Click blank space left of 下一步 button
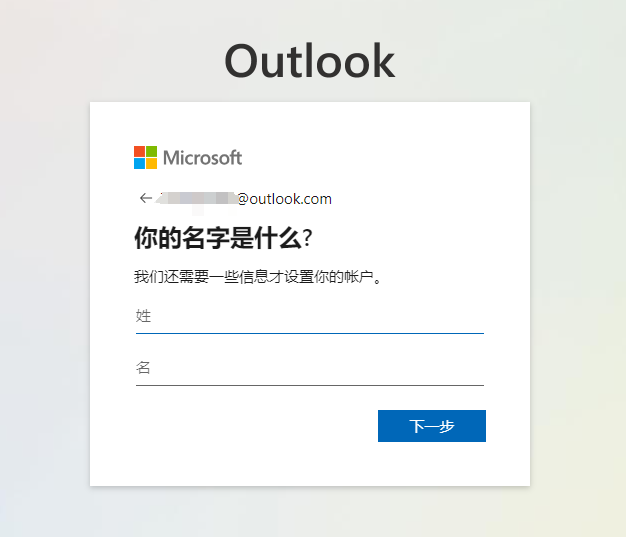 coord(256,426)
